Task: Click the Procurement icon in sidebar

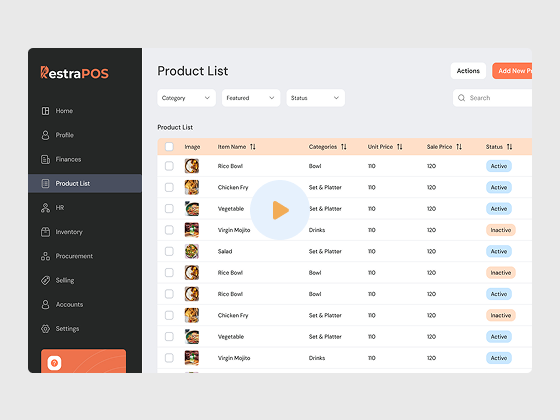Action: (x=45, y=256)
